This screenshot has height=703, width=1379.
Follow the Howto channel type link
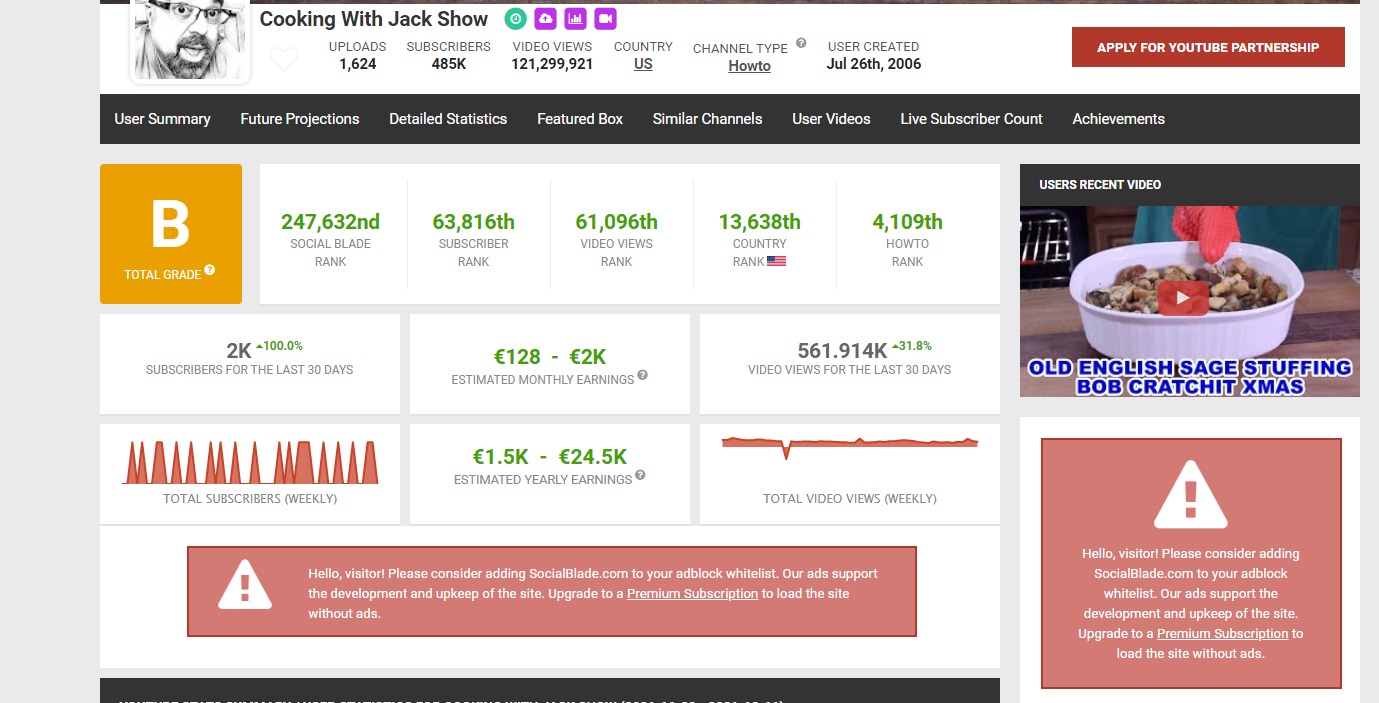749,66
